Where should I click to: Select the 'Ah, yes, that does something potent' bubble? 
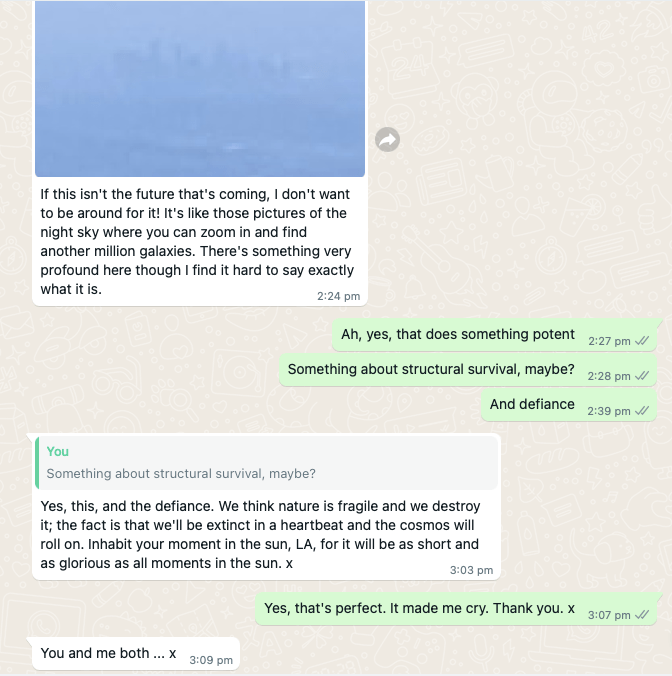point(458,335)
